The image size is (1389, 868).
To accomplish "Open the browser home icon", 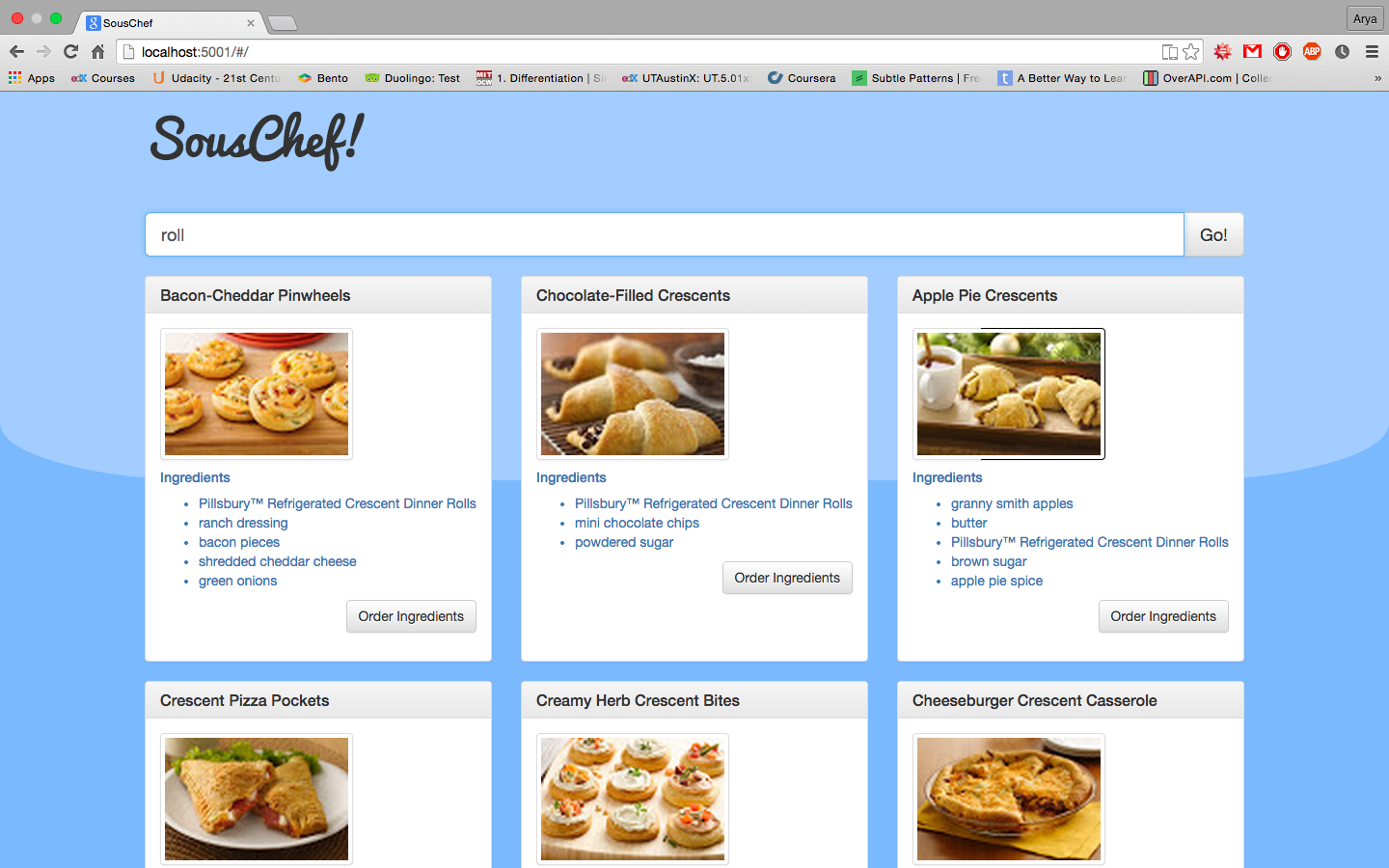I will [x=97, y=52].
